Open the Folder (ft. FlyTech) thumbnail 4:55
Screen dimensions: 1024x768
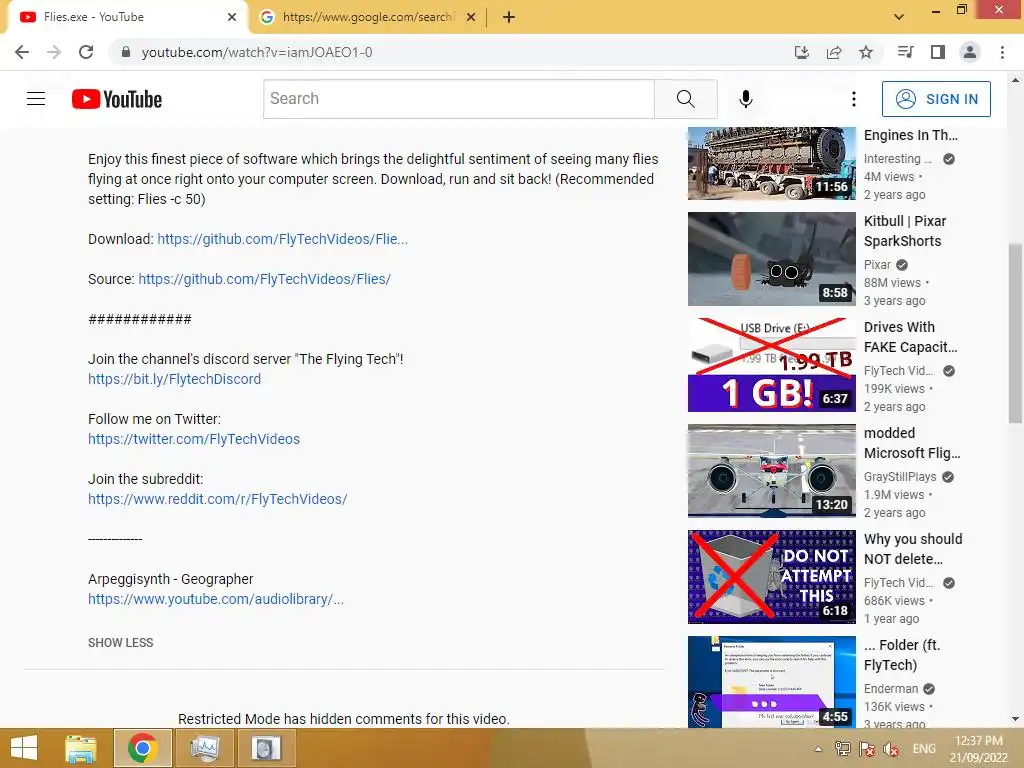point(771,682)
